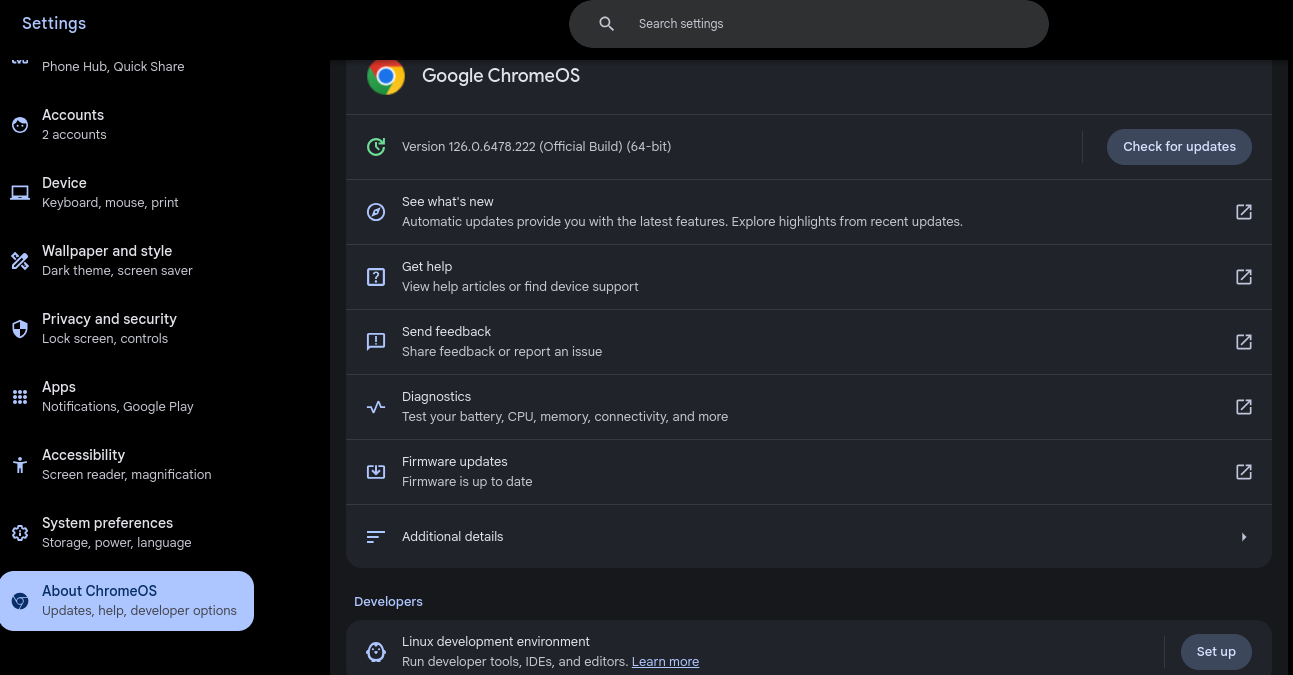Click the search magnifier icon

[606, 24]
